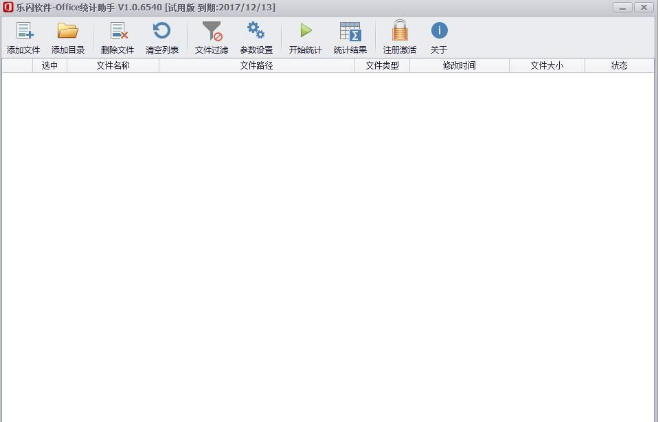Click the 清空列表 refresh-arrow icon
660x422 pixels.
pos(162,31)
